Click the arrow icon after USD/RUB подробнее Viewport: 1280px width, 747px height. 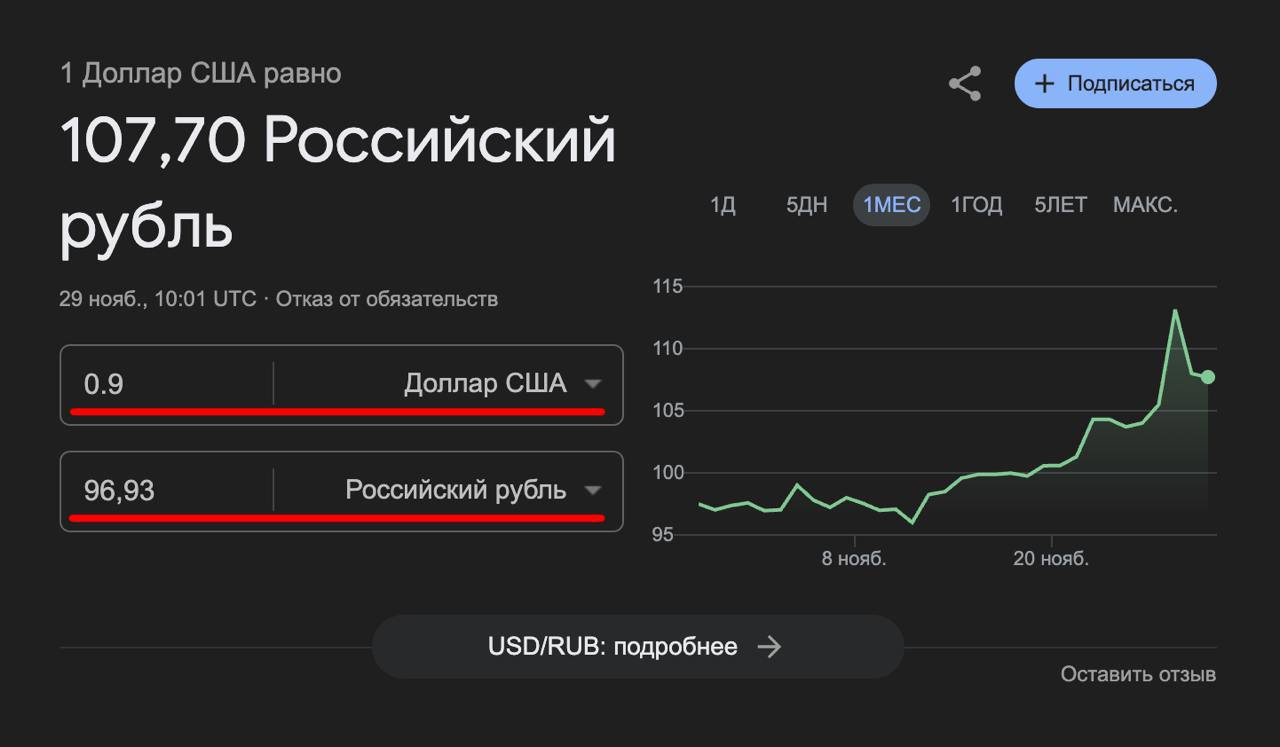point(769,647)
